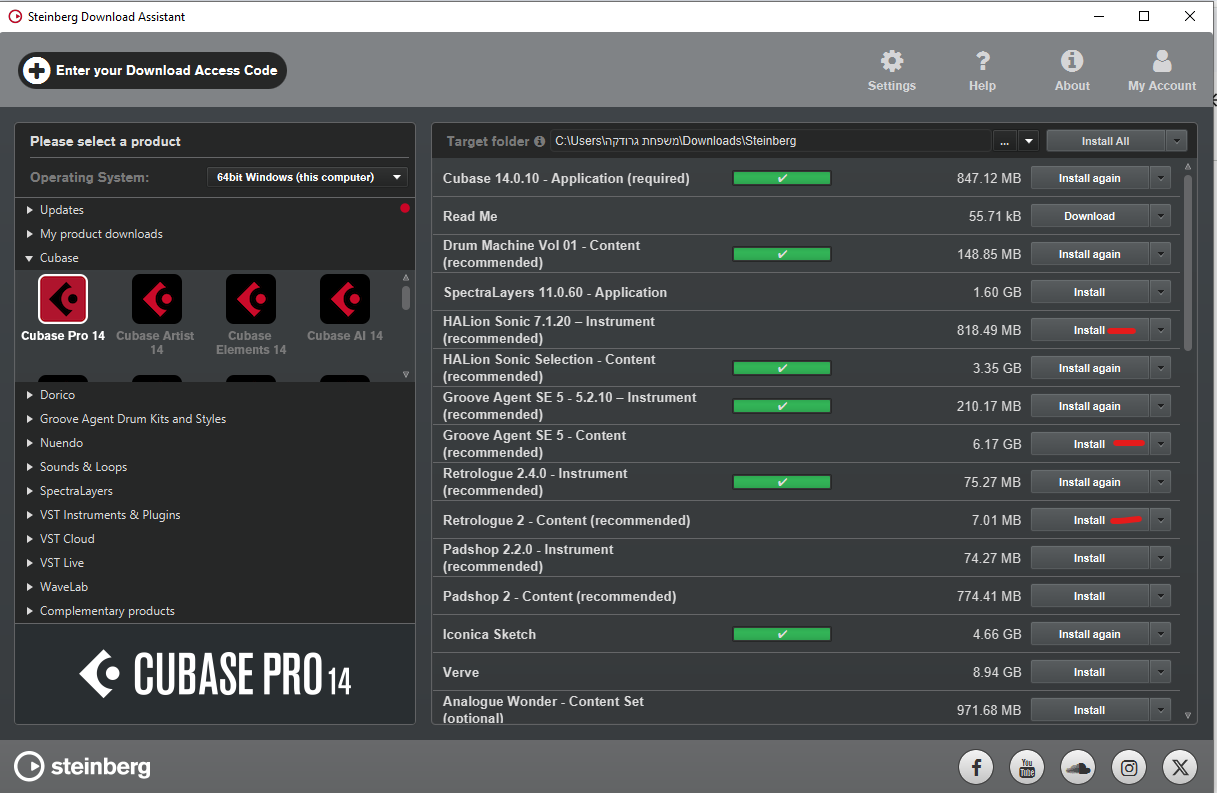Image resolution: width=1217 pixels, height=793 pixels.
Task: Select the Cubase Pro 14 product icon
Action: coord(63,299)
